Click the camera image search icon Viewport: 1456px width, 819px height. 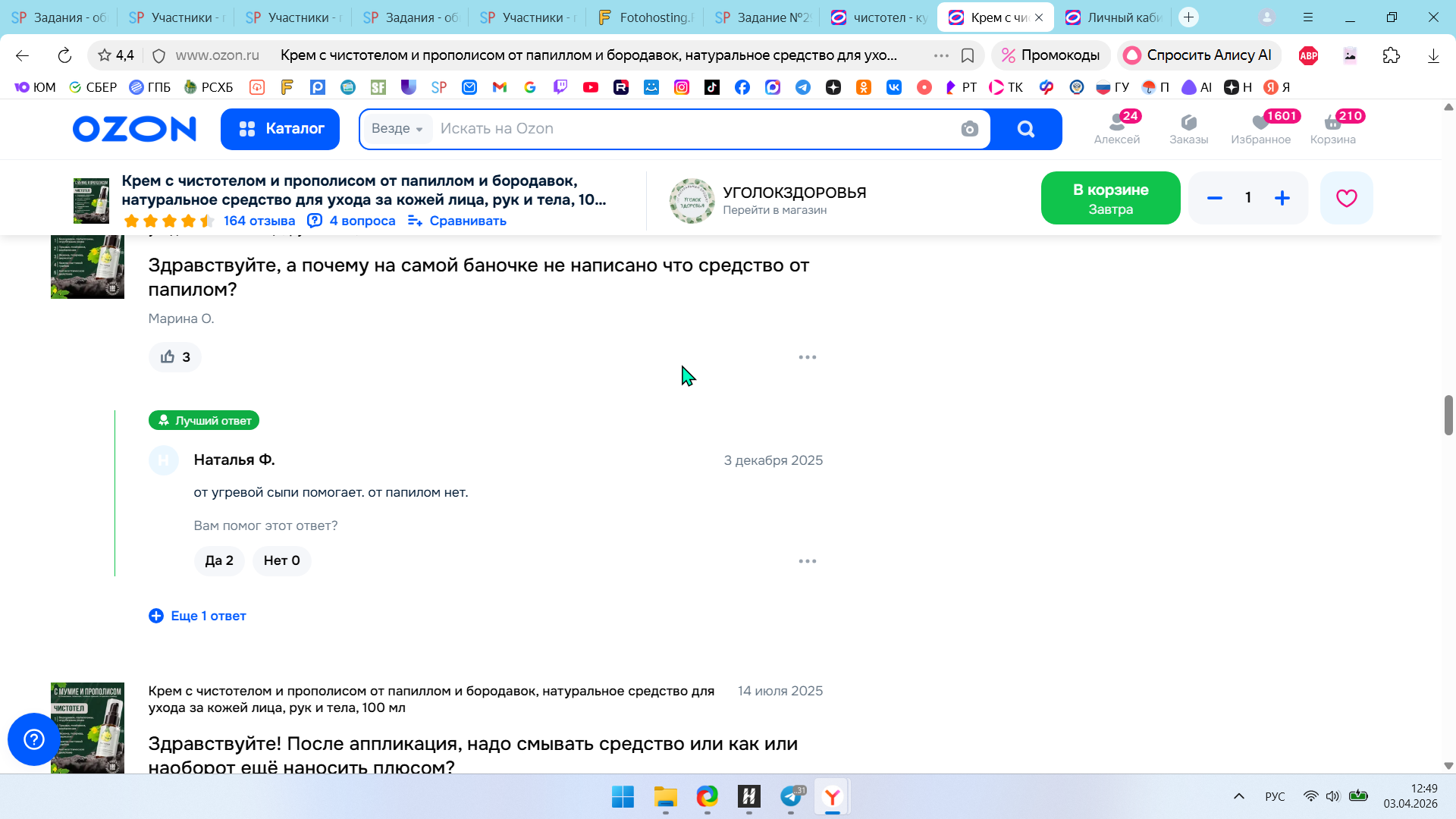(x=969, y=129)
